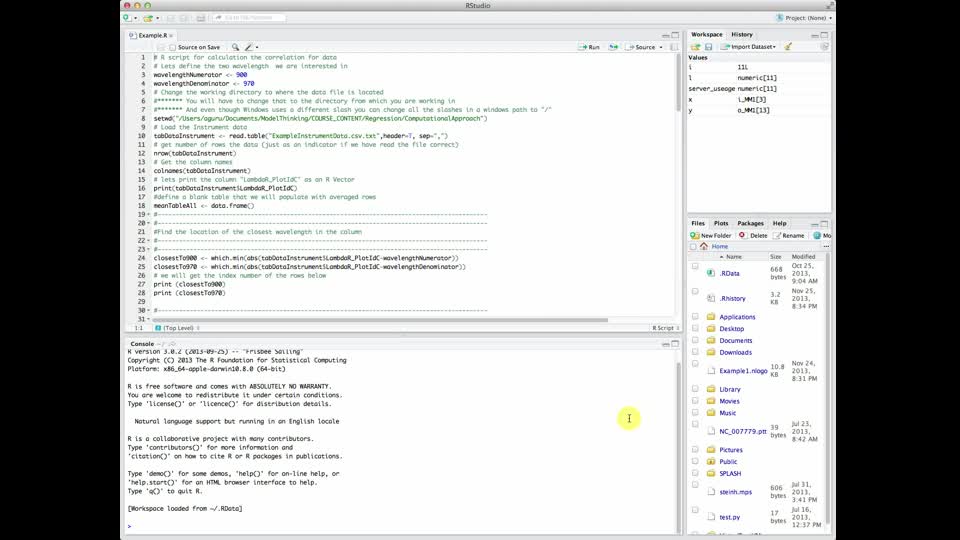The image size is (960, 540).
Task: Maximize the source editor pane
Action: pyautogui.click(x=675, y=35)
